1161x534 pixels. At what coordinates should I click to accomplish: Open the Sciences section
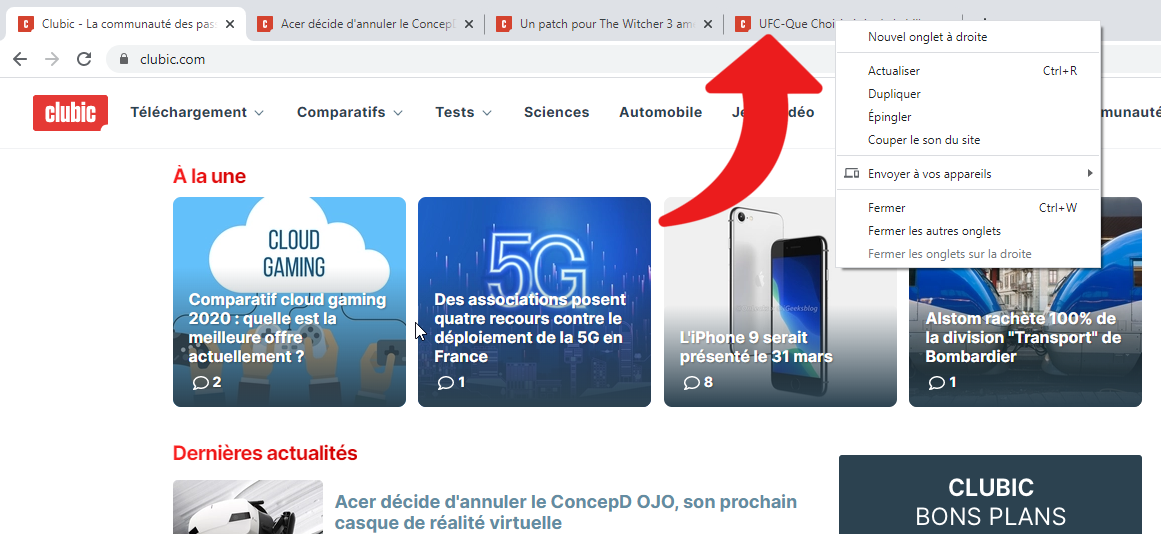[x=557, y=113]
